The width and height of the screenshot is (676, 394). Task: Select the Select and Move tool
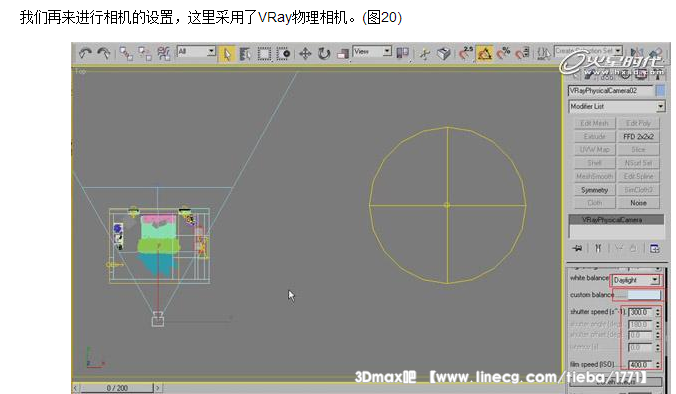pos(305,54)
